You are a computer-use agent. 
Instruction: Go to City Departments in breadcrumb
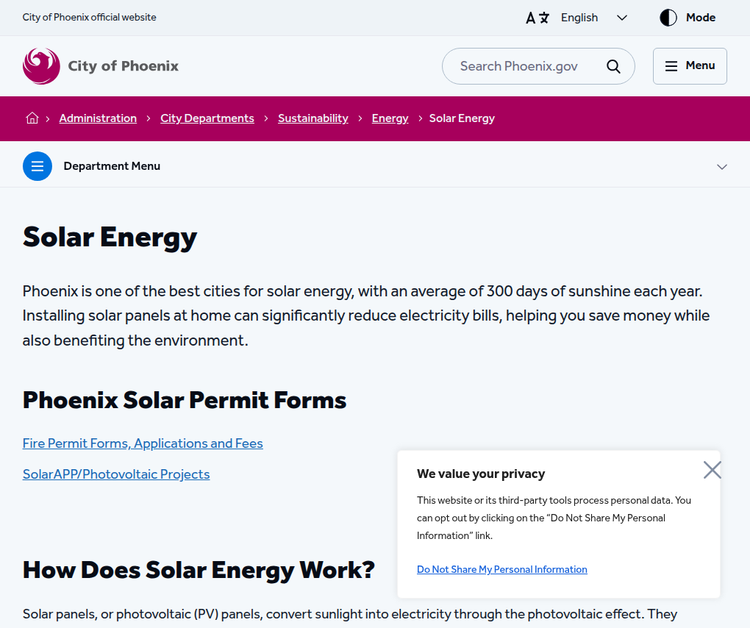point(207,118)
